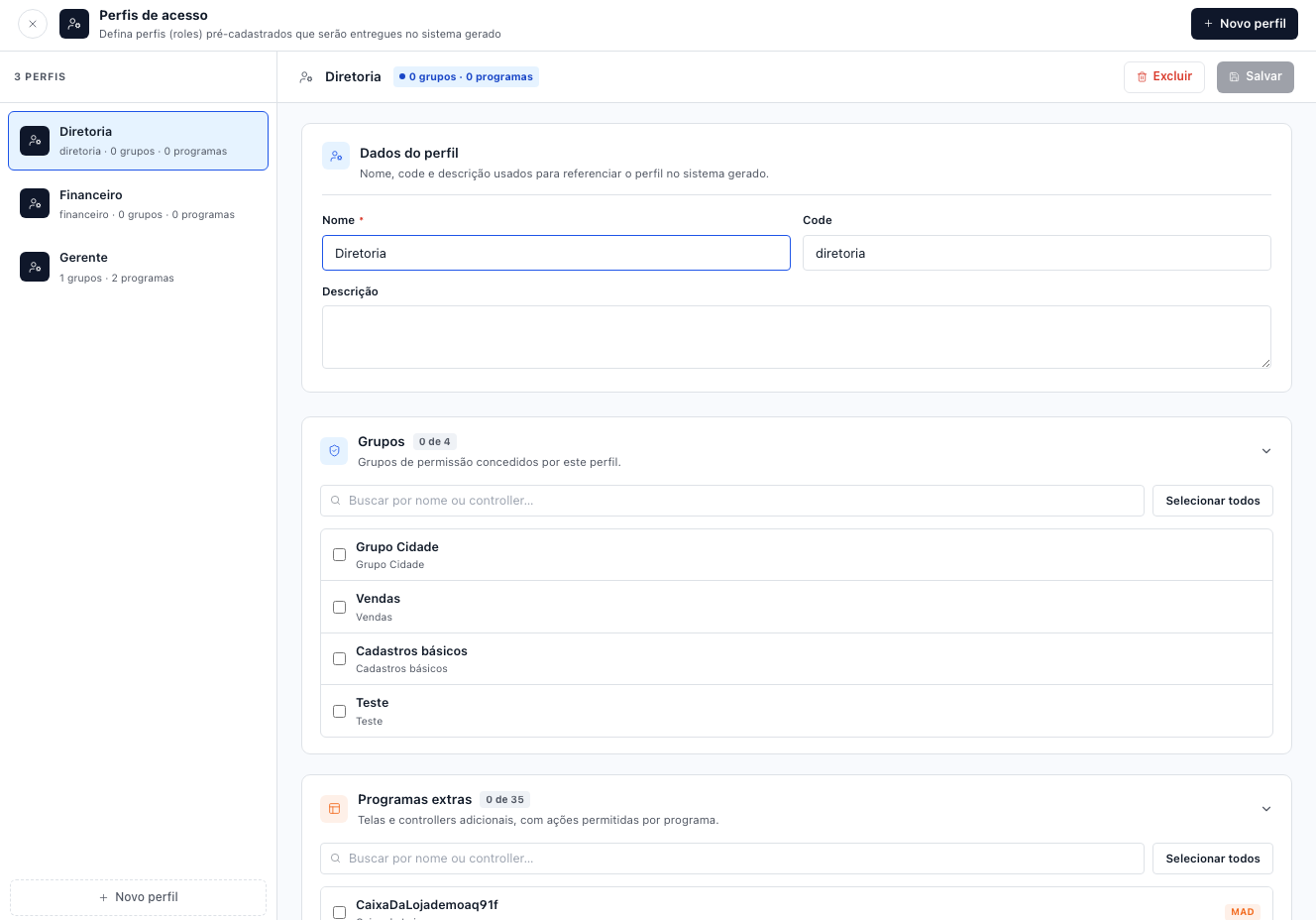Select the Gerente profile icon in sidebar
The width and height of the screenshot is (1316, 920).
pos(35,267)
